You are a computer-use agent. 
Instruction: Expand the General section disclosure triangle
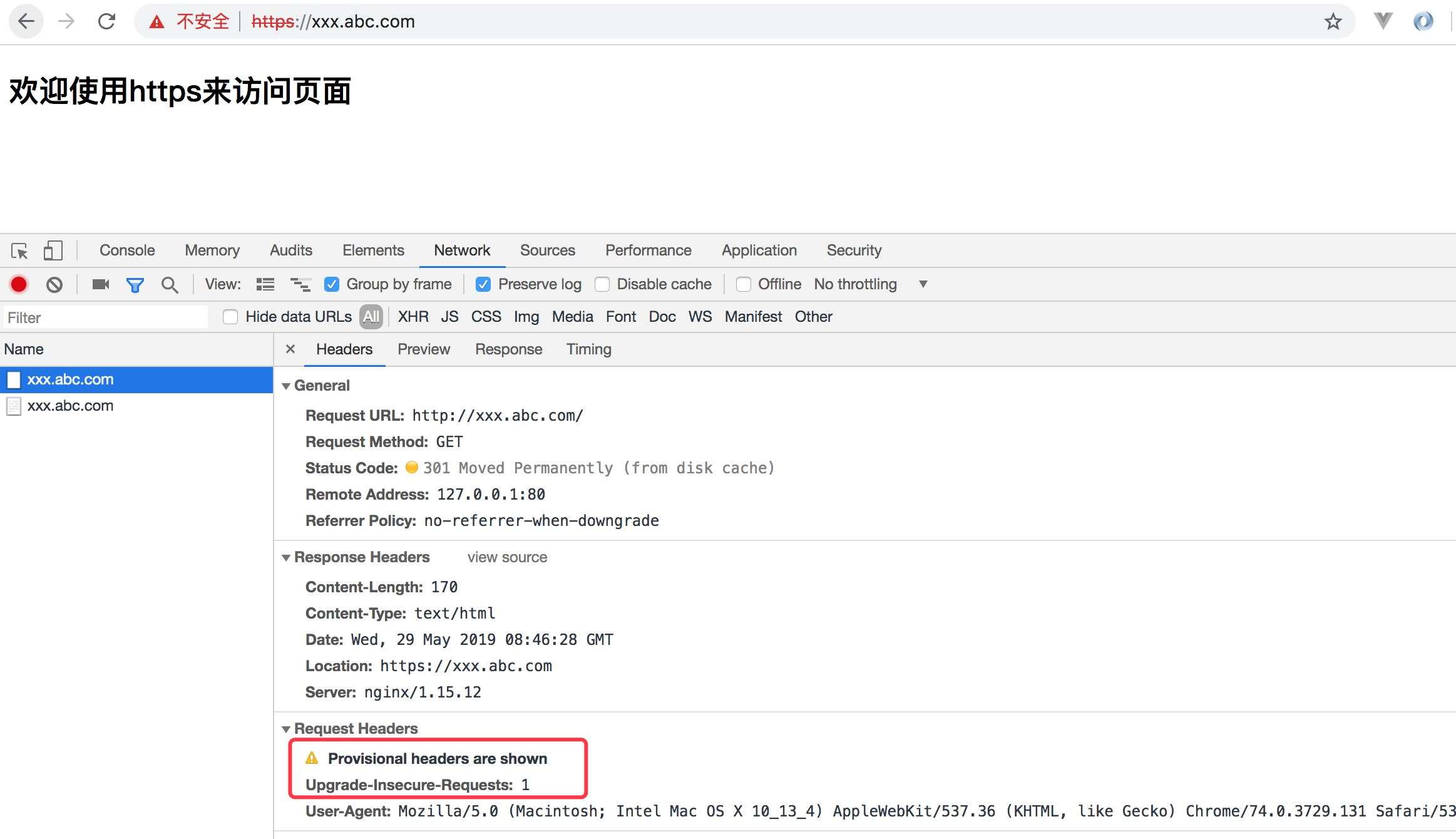[288, 385]
